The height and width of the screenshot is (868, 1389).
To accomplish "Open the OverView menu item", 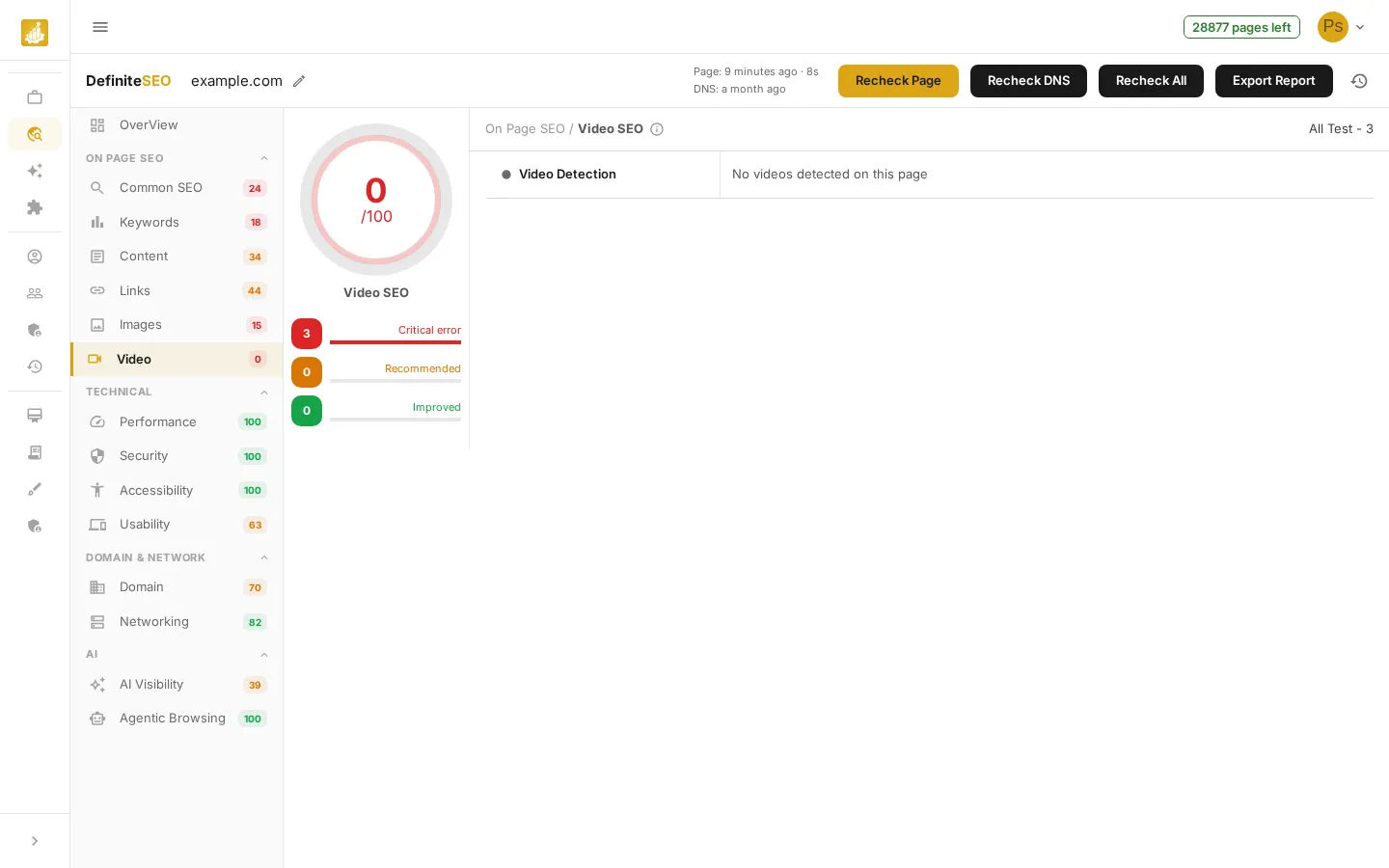I will coord(177,125).
